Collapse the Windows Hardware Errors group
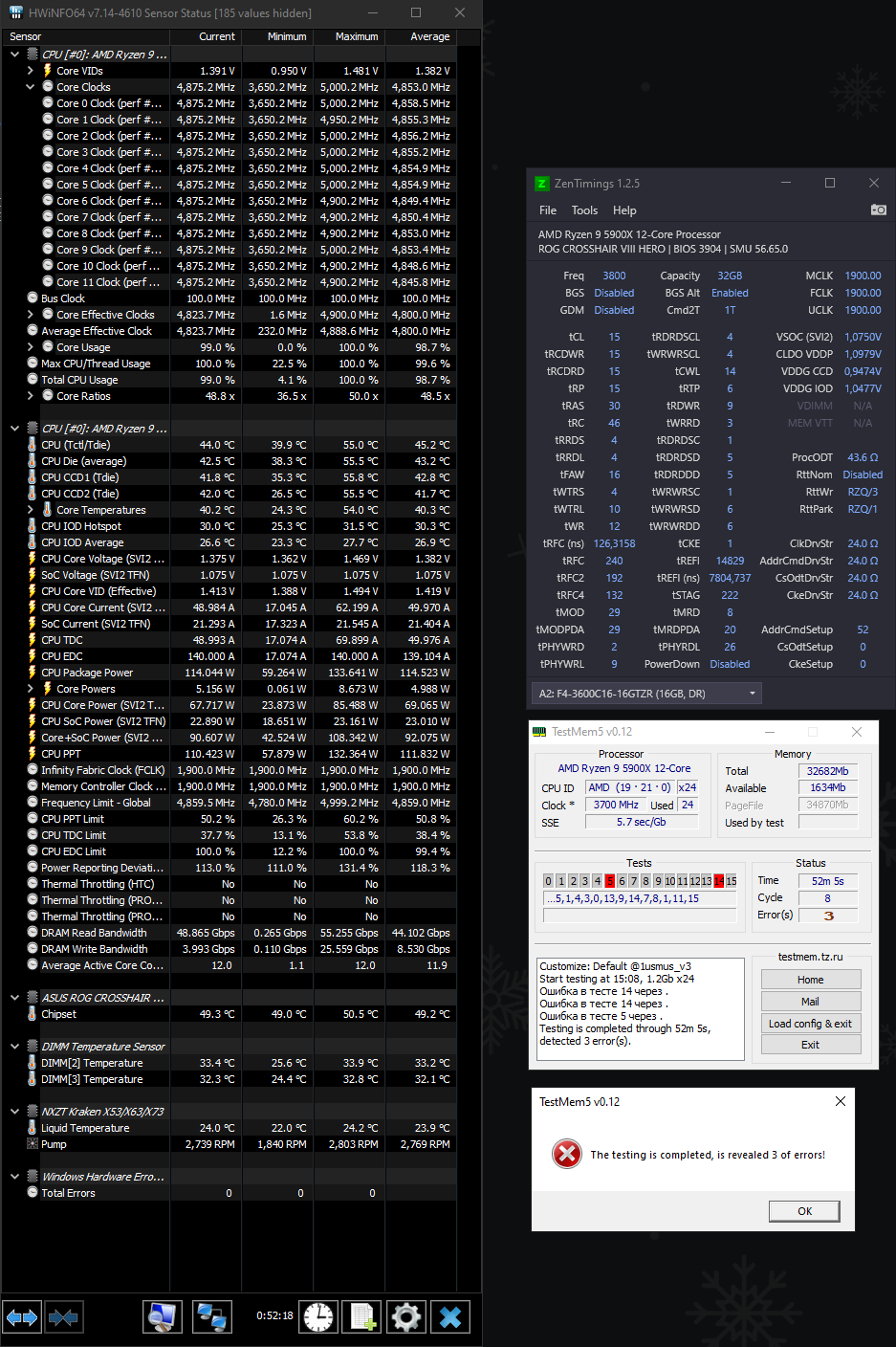This screenshot has height=1347, width=896. pos(14,1177)
